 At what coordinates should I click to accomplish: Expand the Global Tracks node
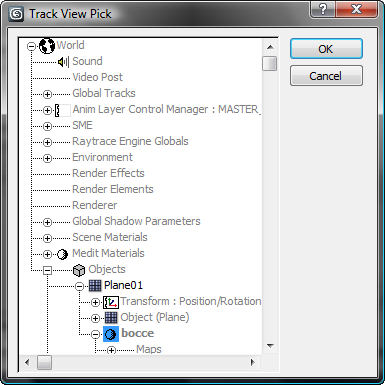click(47, 94)
